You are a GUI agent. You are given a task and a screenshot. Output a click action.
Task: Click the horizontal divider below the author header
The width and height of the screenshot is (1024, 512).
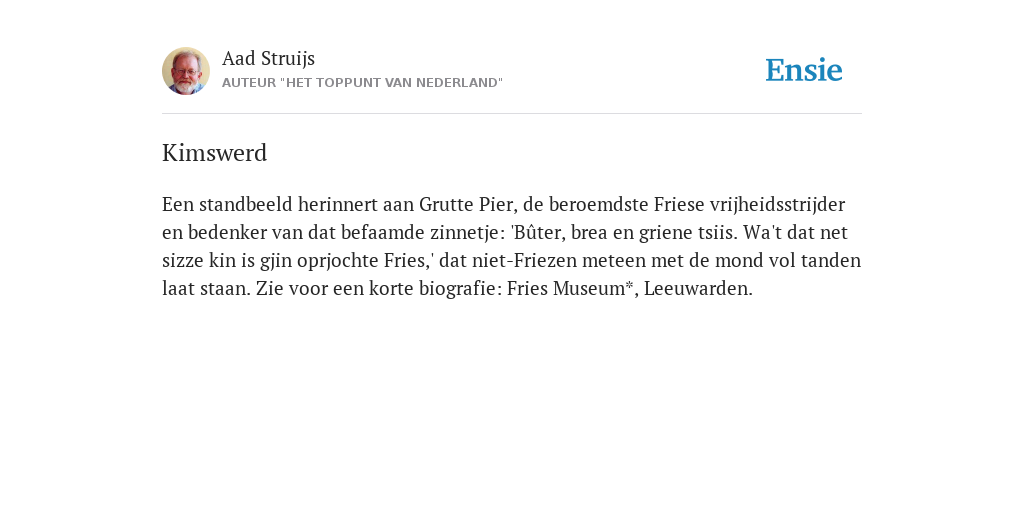(512, 114)
